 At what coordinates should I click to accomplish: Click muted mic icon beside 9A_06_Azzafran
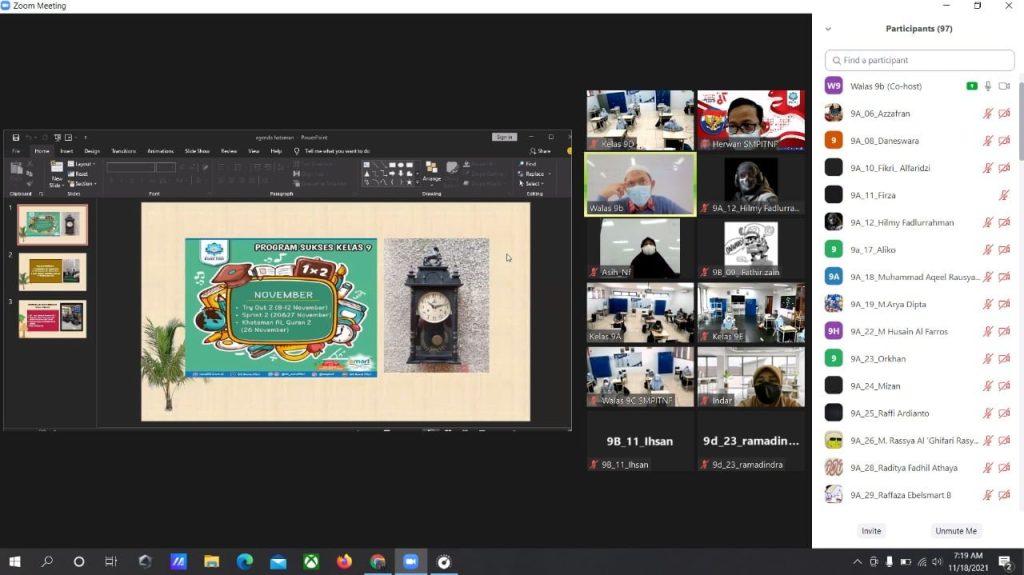click(x=988, y=114)
